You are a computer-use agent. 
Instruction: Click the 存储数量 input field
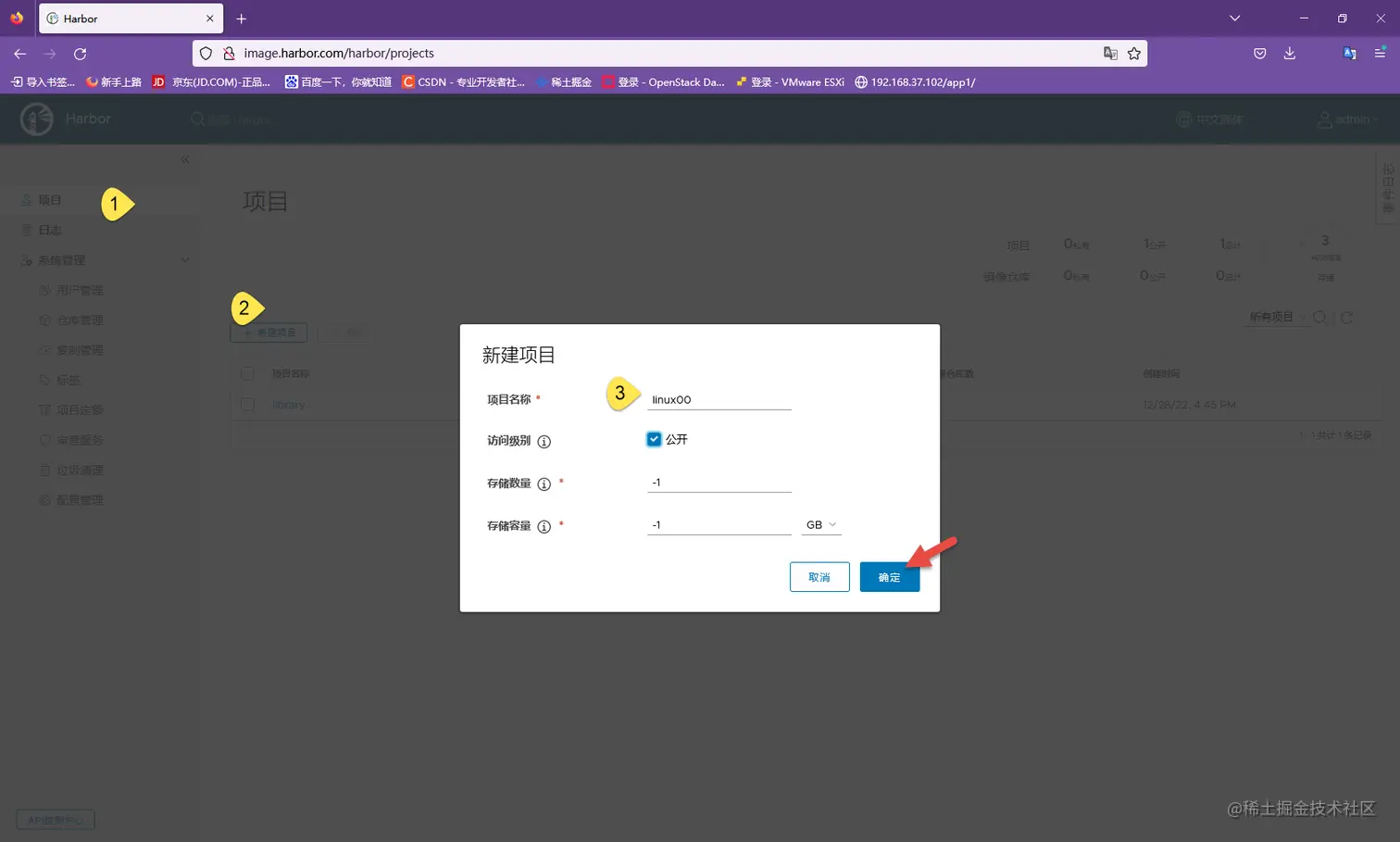(719, 482)
